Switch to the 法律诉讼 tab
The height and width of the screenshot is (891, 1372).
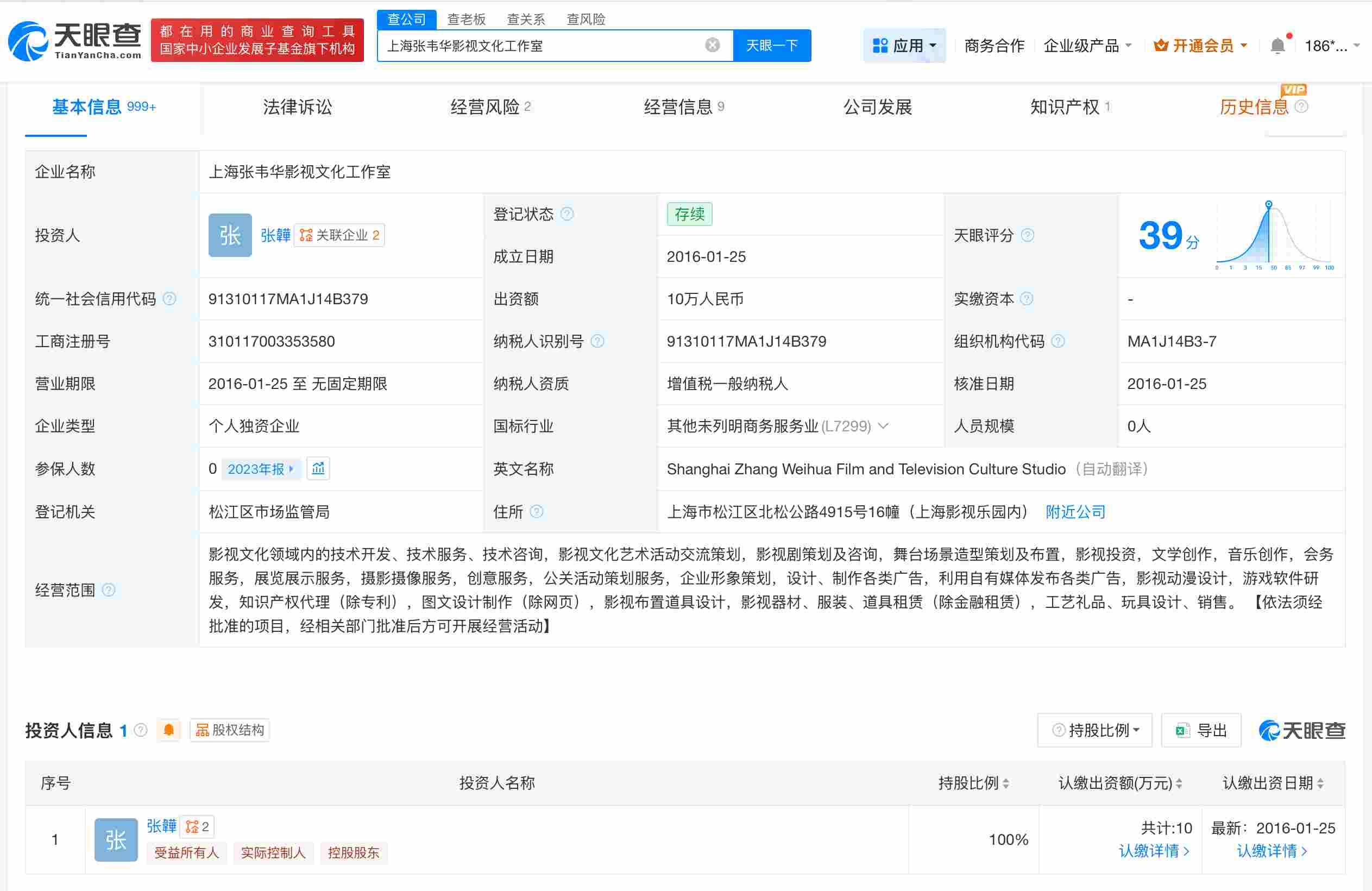tap(297, 107)
